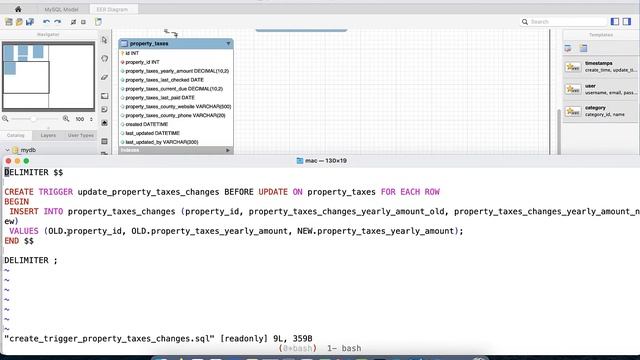Select the new table tool
The height and width of the screenshot is (360, 640).
pyautogui.click(x=104, y=141)
